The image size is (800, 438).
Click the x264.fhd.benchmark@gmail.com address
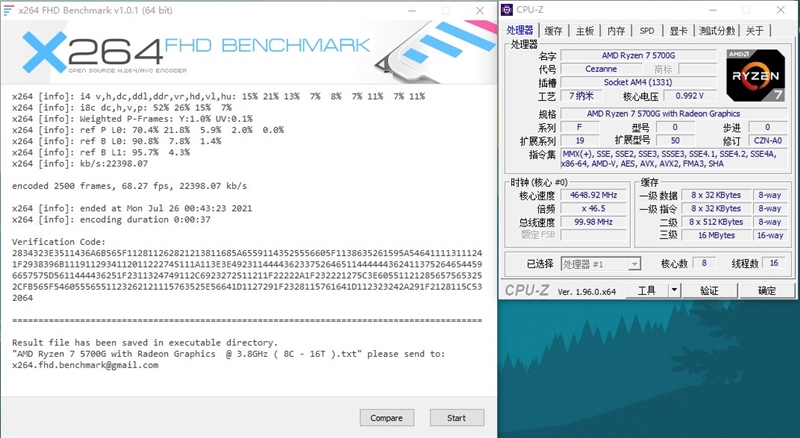[x=85, y=365]
